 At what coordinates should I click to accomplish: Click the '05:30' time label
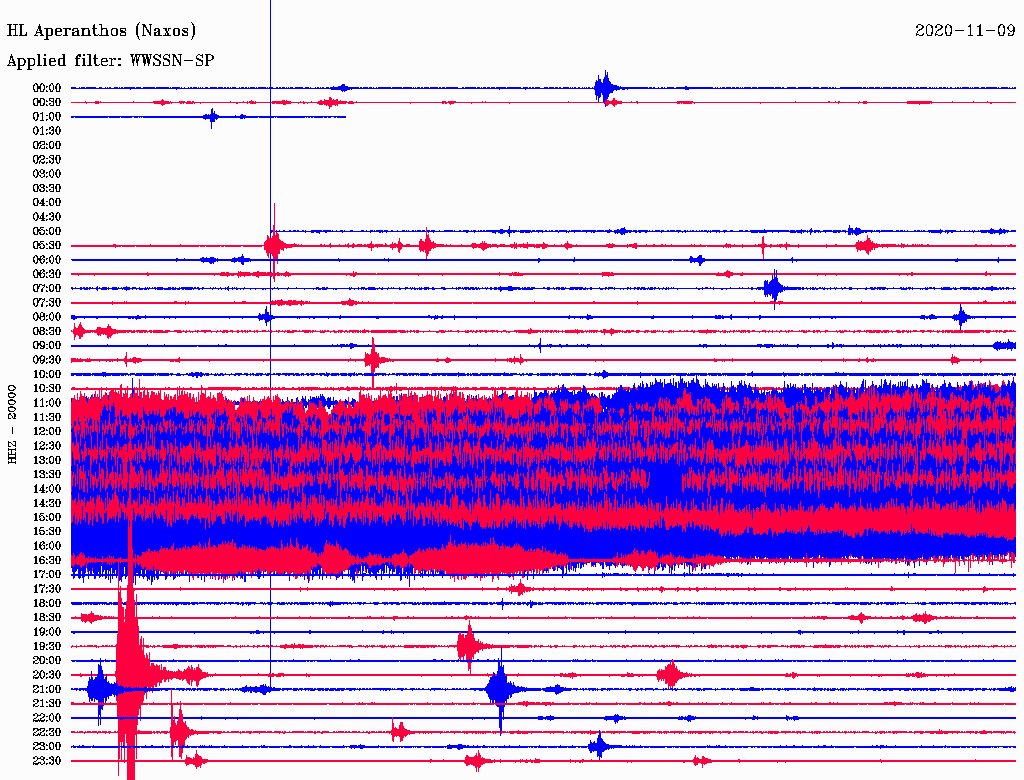(x=47, y=246)
